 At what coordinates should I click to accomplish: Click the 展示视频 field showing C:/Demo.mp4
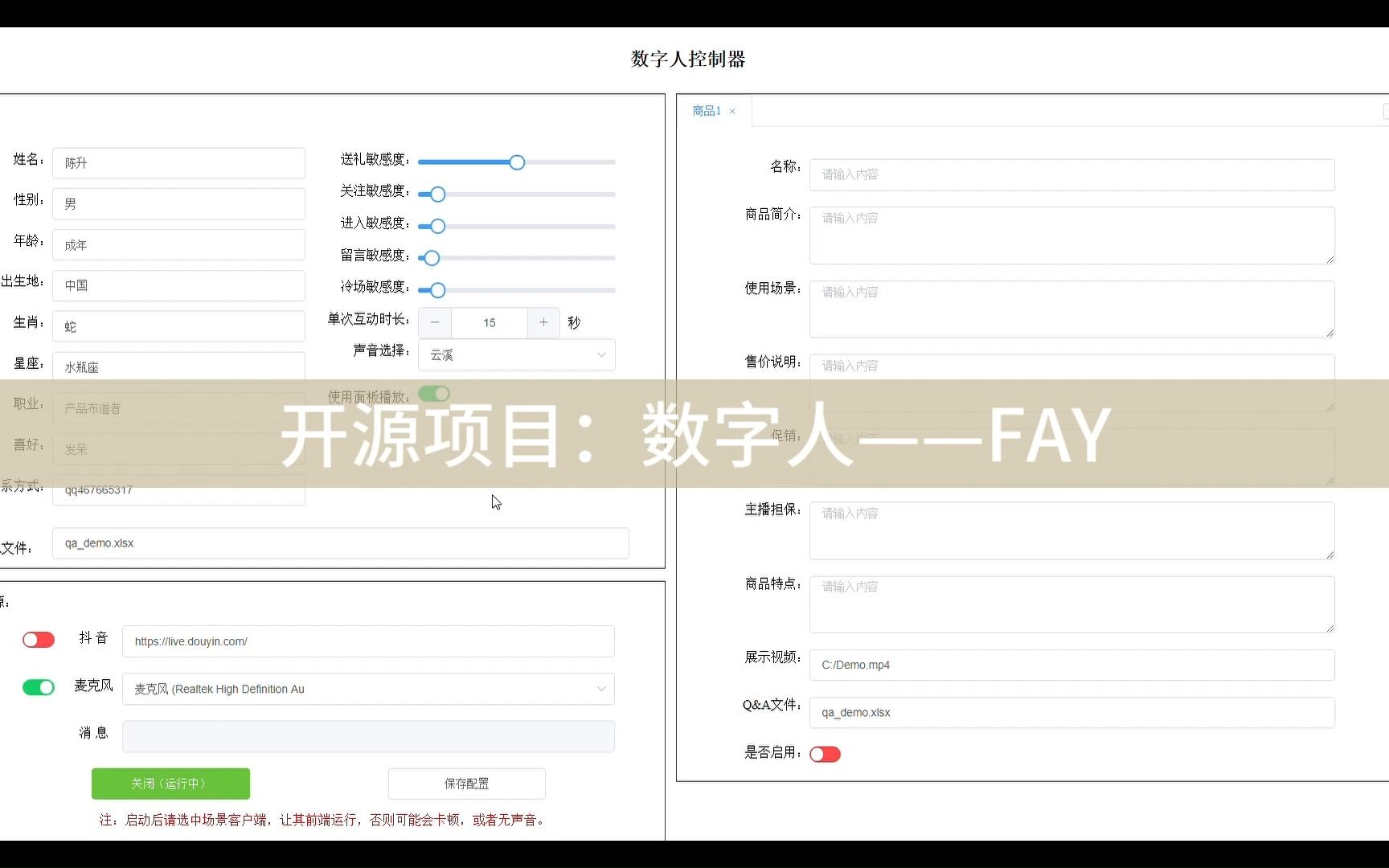(x=1071, y=665)
